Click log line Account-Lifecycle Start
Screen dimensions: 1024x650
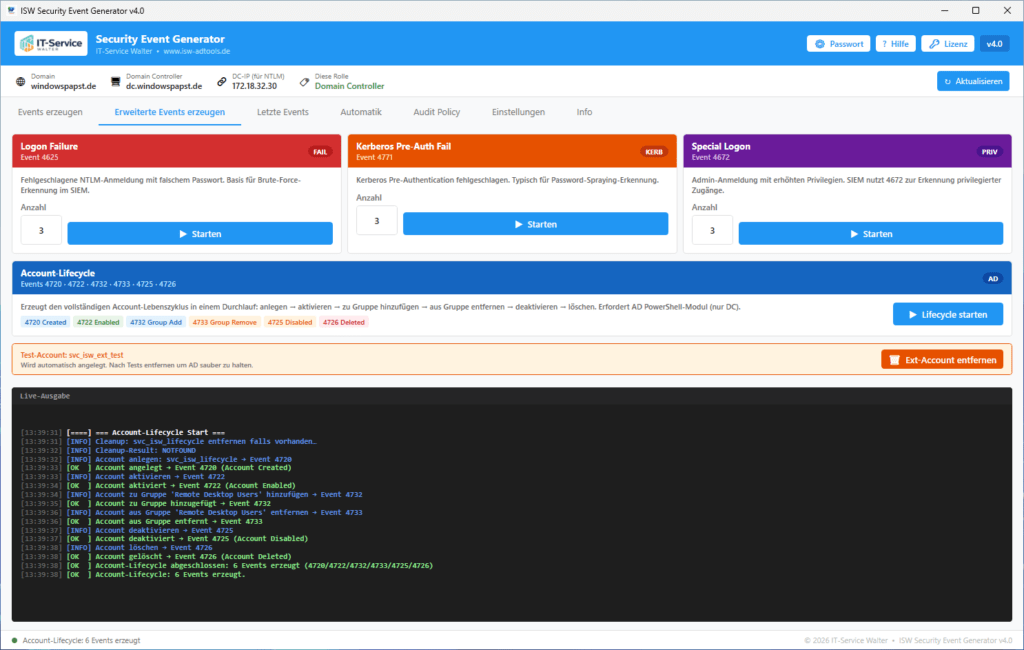pos(123,432)
